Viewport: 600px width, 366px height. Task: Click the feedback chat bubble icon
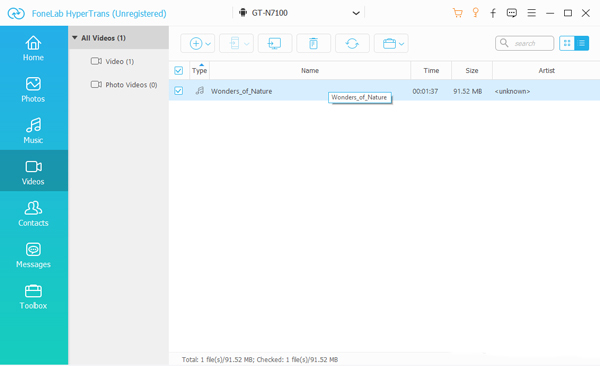512,13
